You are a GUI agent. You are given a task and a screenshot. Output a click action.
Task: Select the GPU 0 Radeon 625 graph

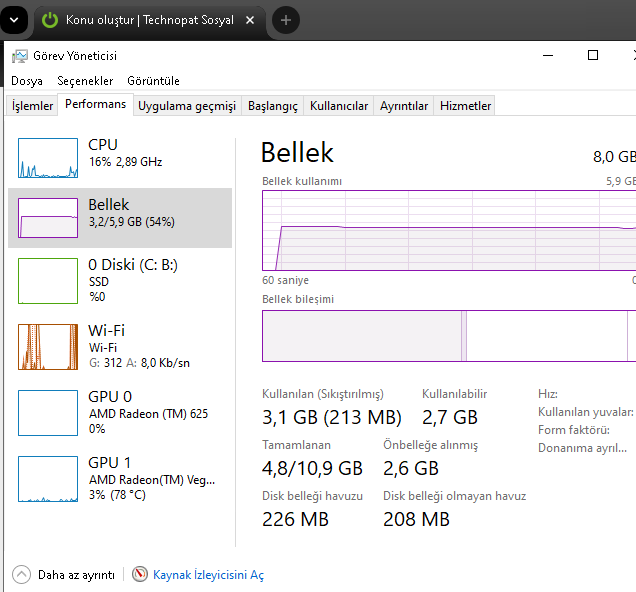point(48,412)
